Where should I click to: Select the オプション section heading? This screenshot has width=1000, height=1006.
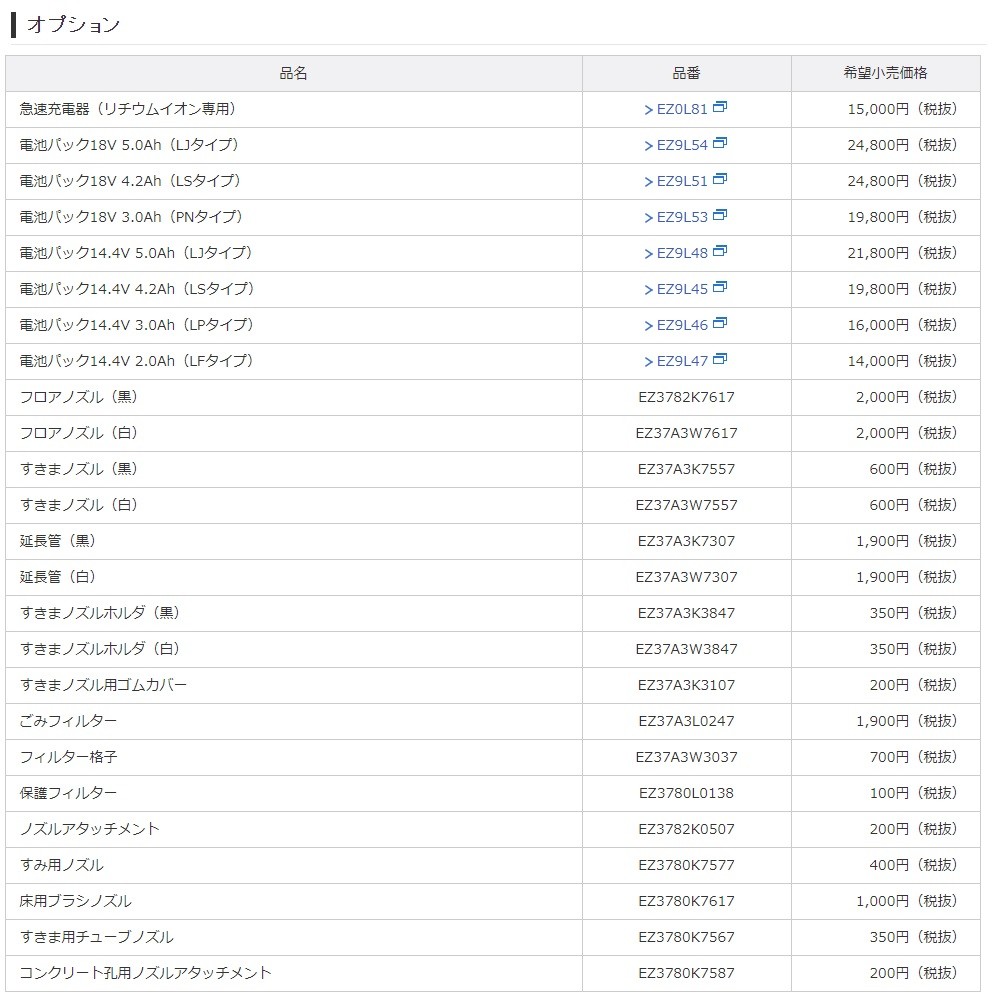[73, 24]
